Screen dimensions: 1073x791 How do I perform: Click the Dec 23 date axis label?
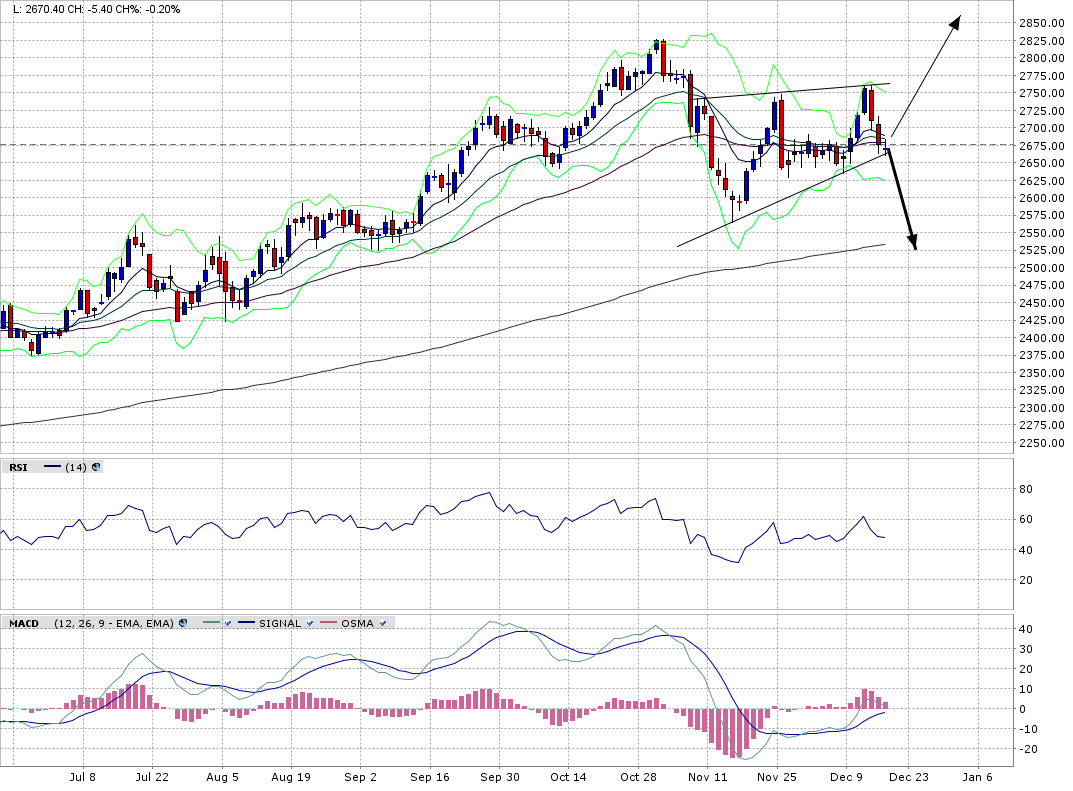point(908,776)
